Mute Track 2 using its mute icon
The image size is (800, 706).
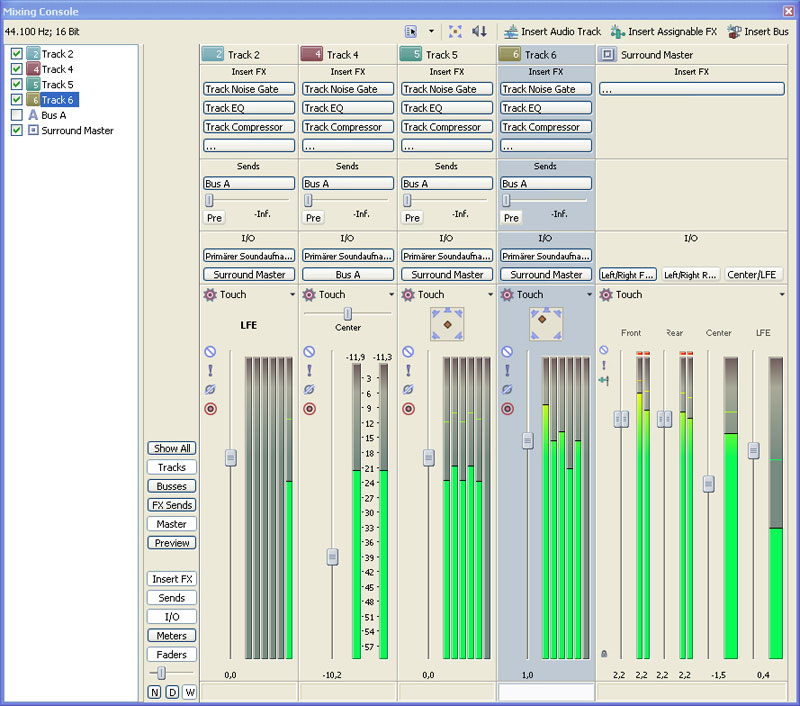(210, 352)
